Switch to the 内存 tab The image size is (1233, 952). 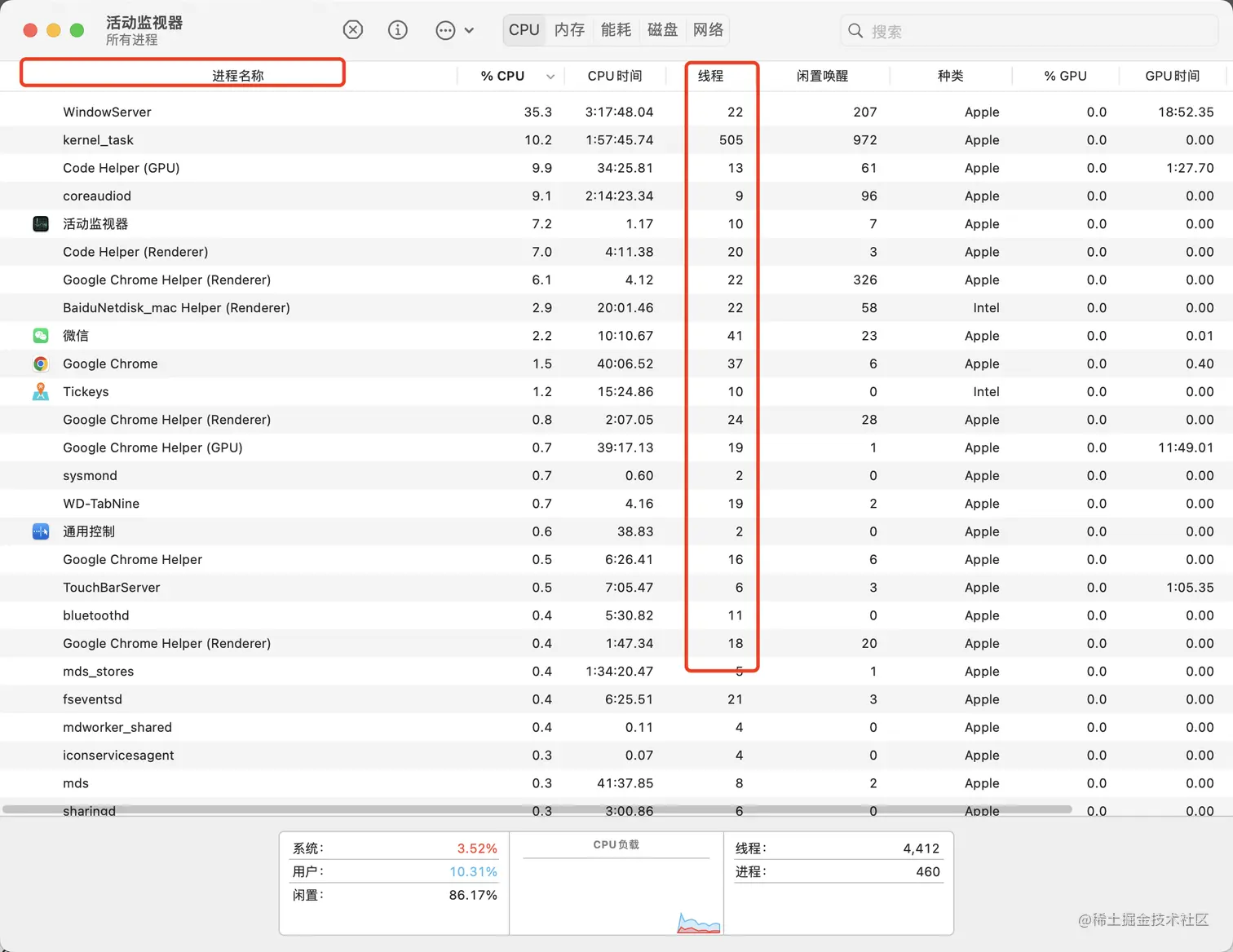569,30
